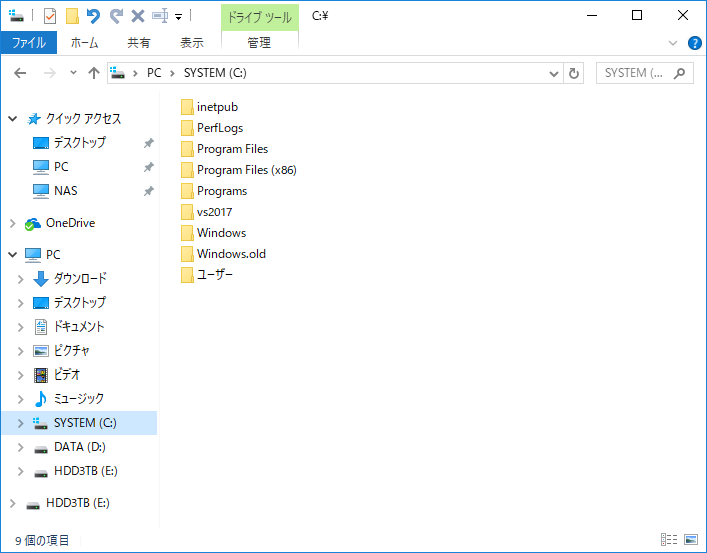Select the inetpub folder
707x553 pixels.
[217, 107]
